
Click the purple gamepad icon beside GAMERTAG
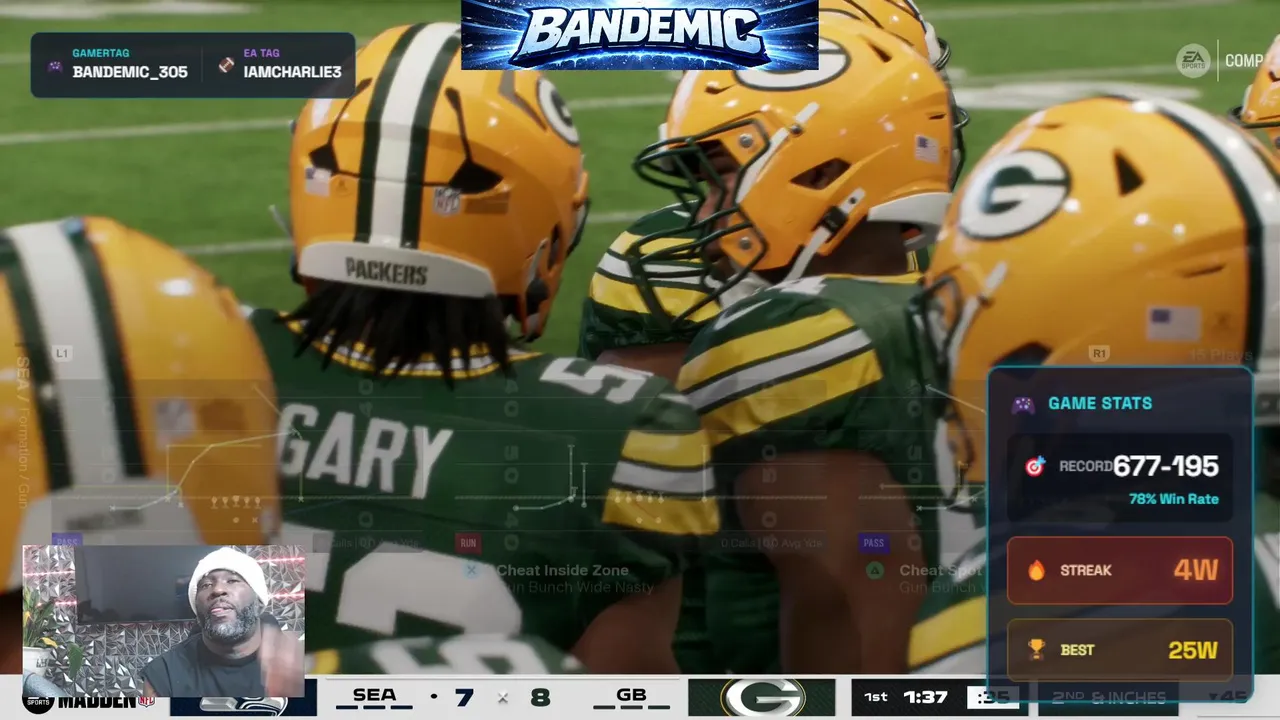(55, 66)
